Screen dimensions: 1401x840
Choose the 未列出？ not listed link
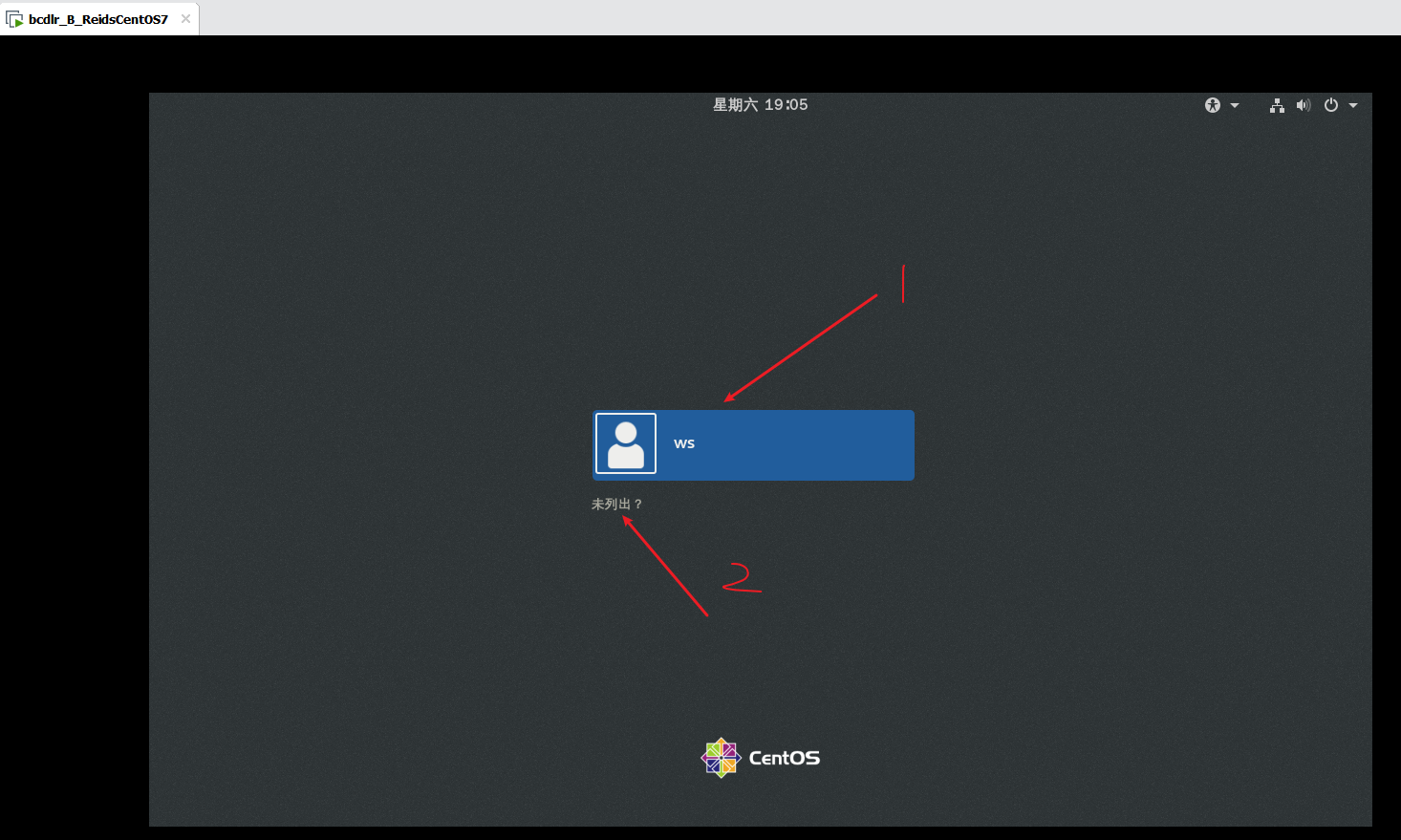[617, 504]
